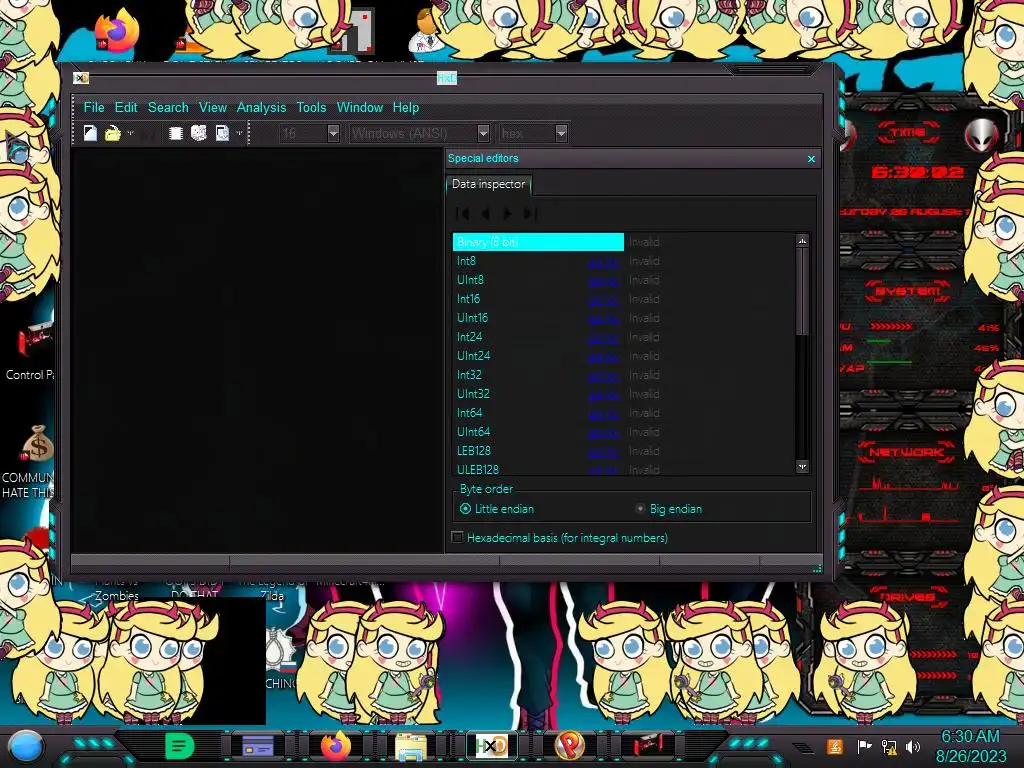Select Big endian byte order

pyautogui.click(x=669, y=509)
